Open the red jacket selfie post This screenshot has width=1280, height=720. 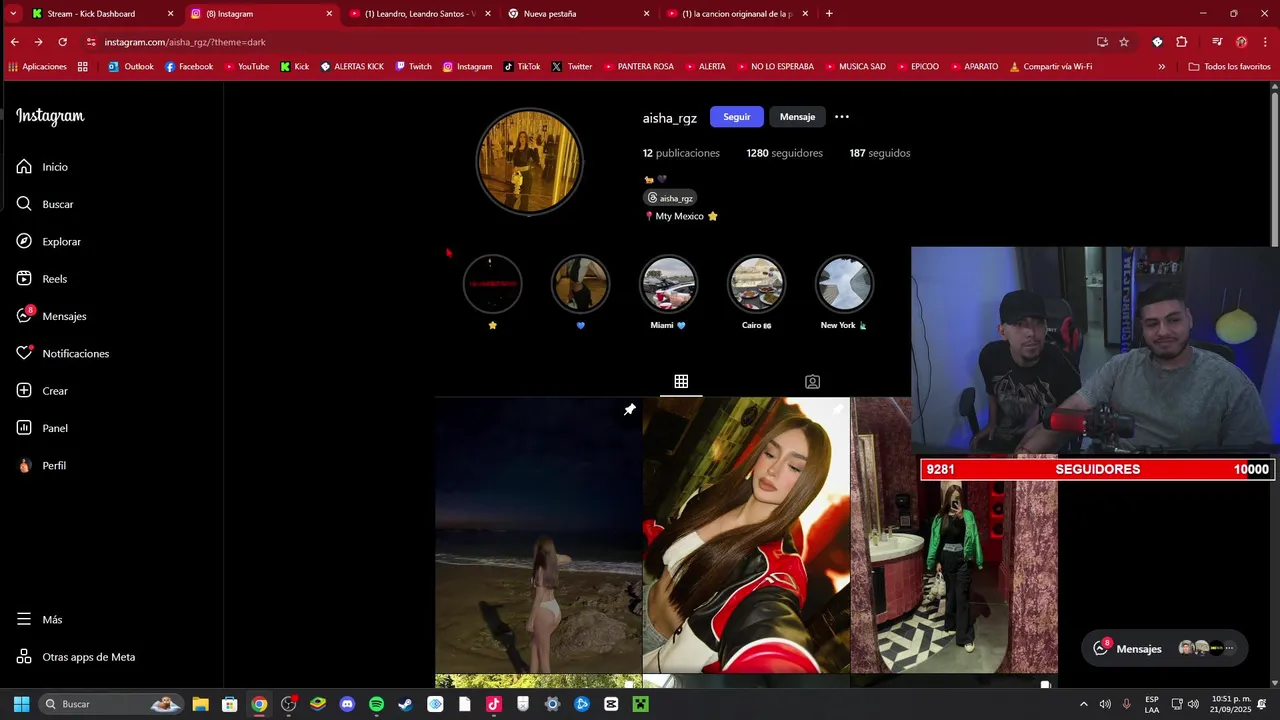pyautogui.click(x=746, y=536)
